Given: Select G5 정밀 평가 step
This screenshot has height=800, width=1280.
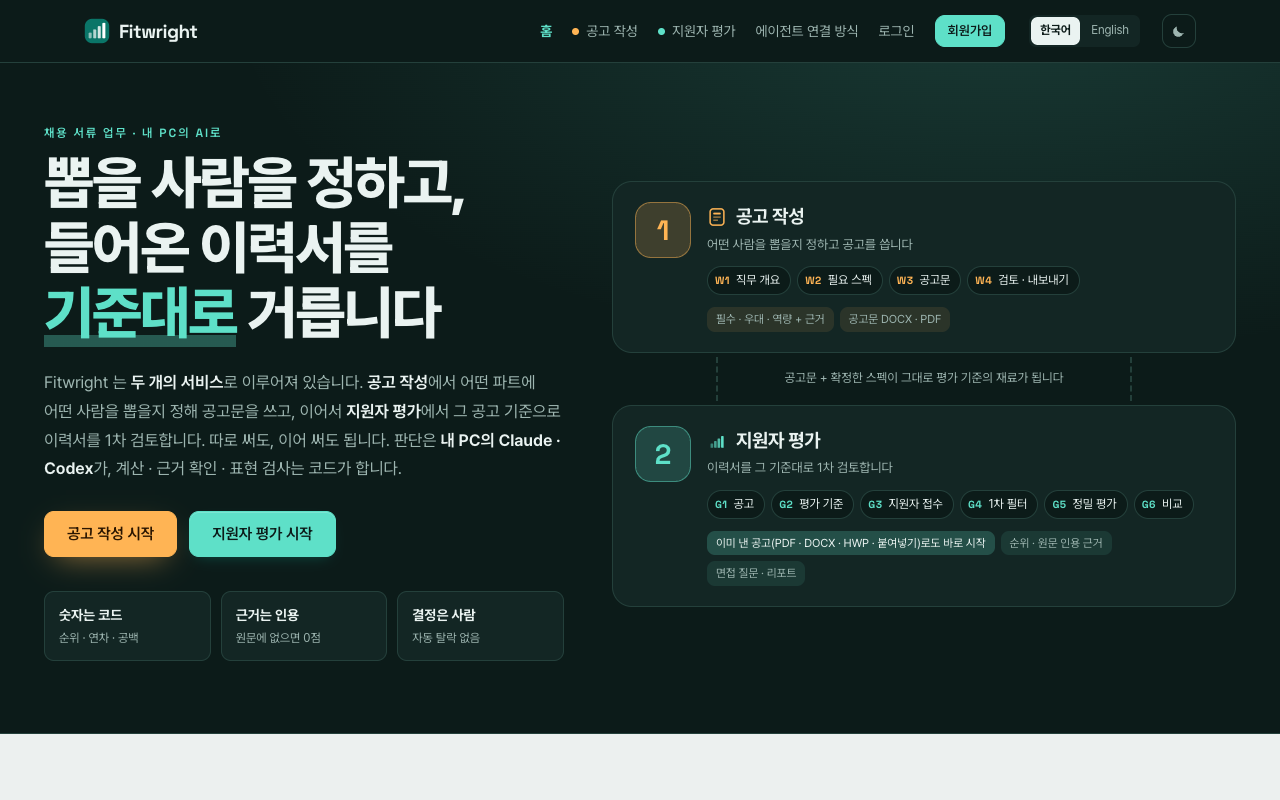Looking at the screenshot, I should [1086, 505].
